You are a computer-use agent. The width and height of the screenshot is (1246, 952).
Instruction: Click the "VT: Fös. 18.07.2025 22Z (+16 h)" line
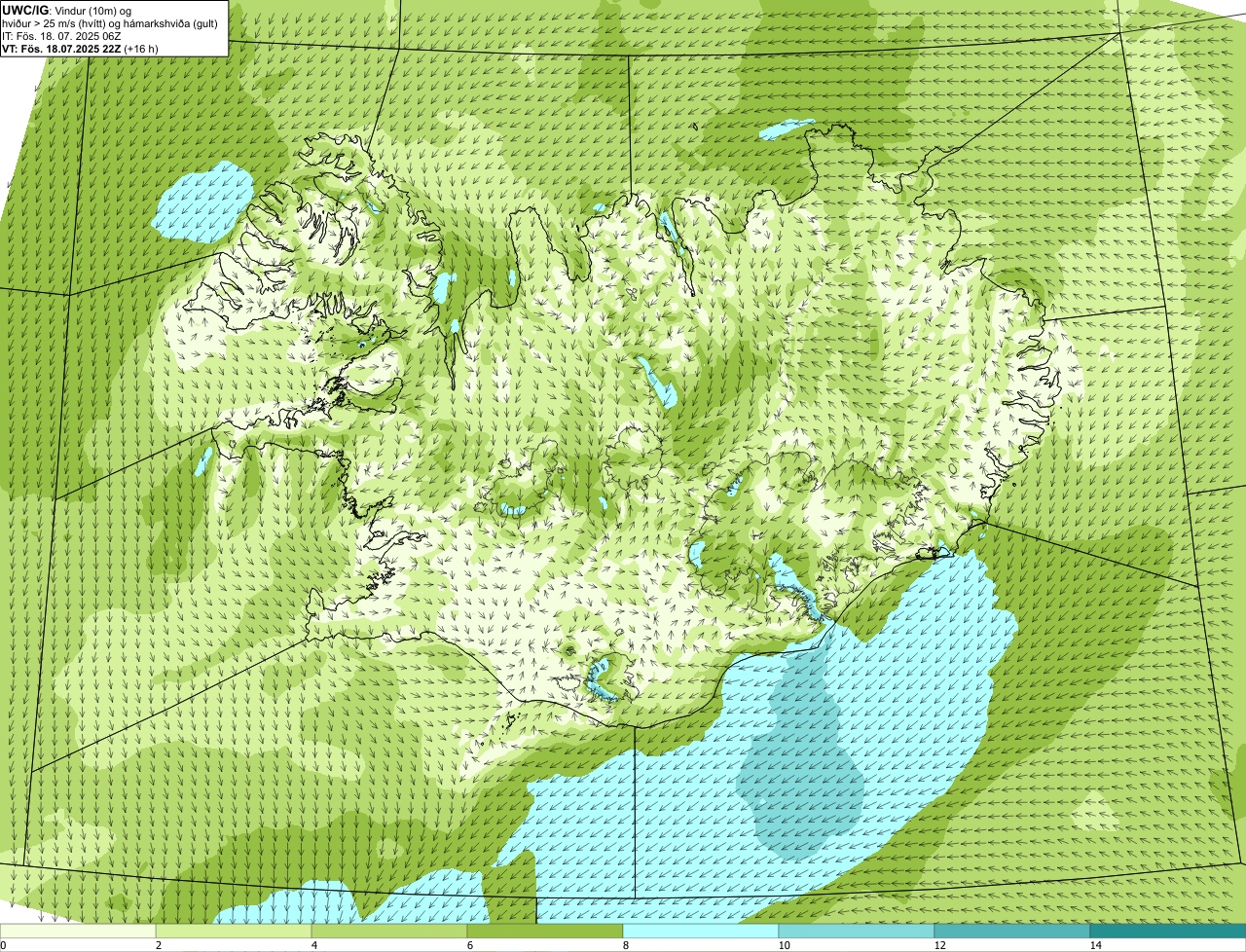click(81, 48)
